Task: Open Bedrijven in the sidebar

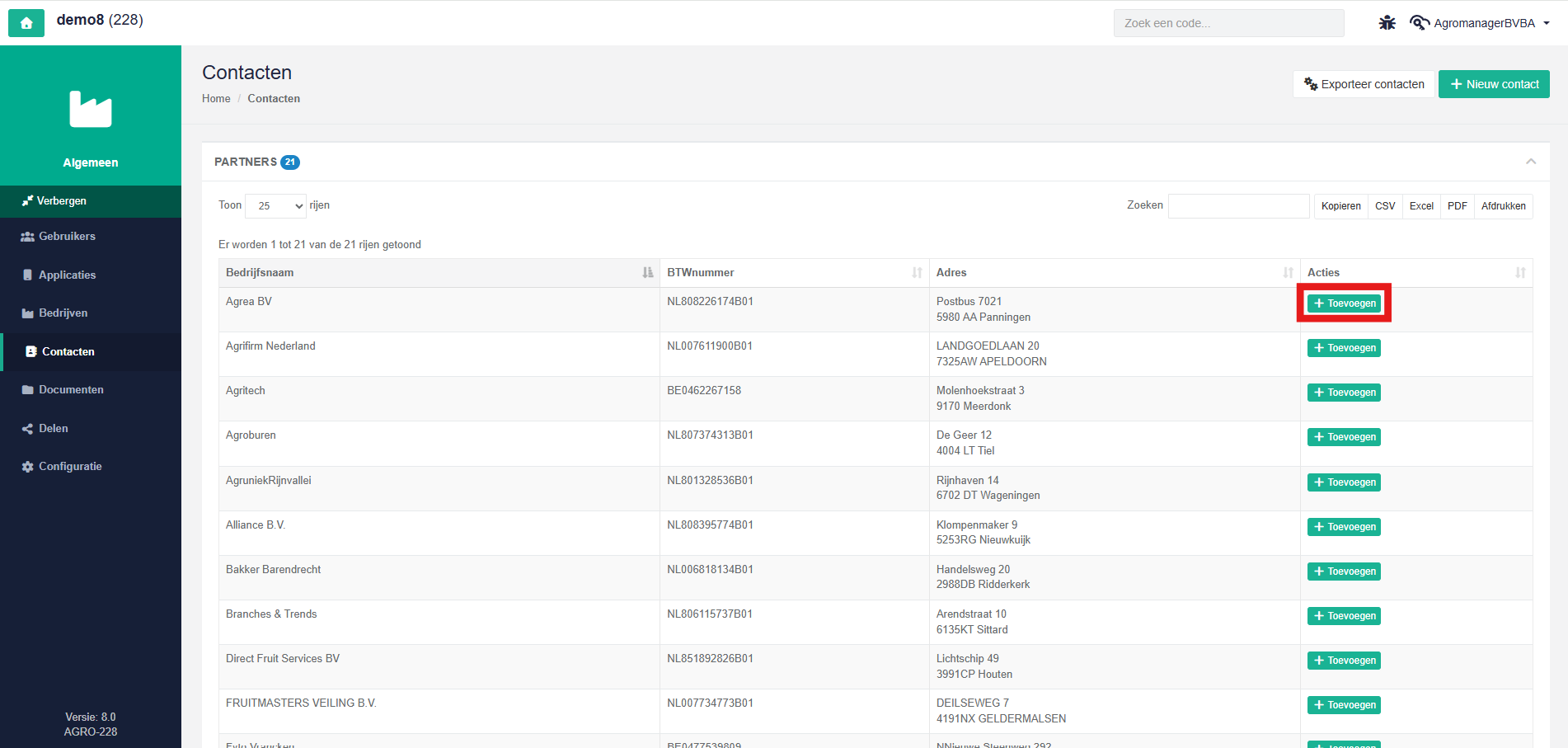Action: pos(91,313)
